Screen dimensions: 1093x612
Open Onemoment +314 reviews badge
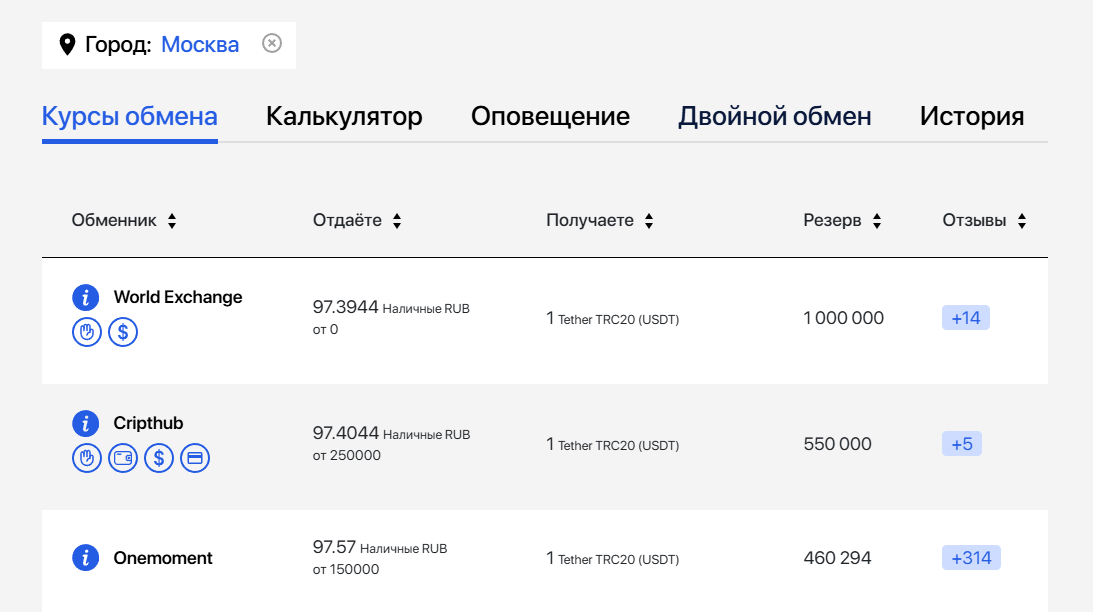tap(970, 558)
